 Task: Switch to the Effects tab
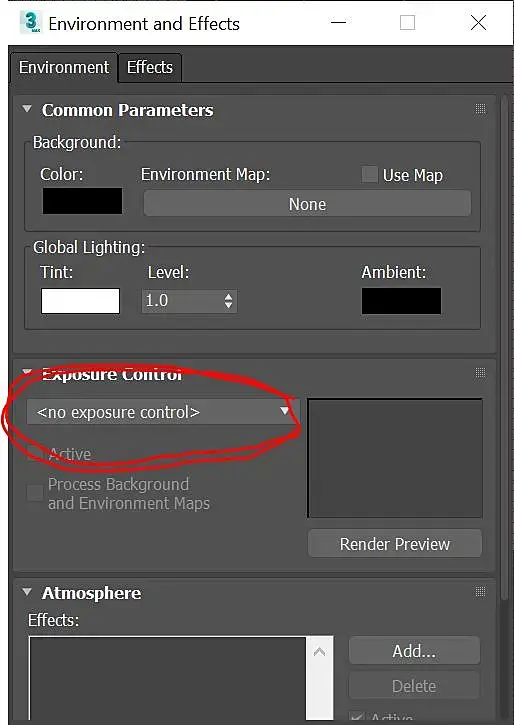point(150,68)
